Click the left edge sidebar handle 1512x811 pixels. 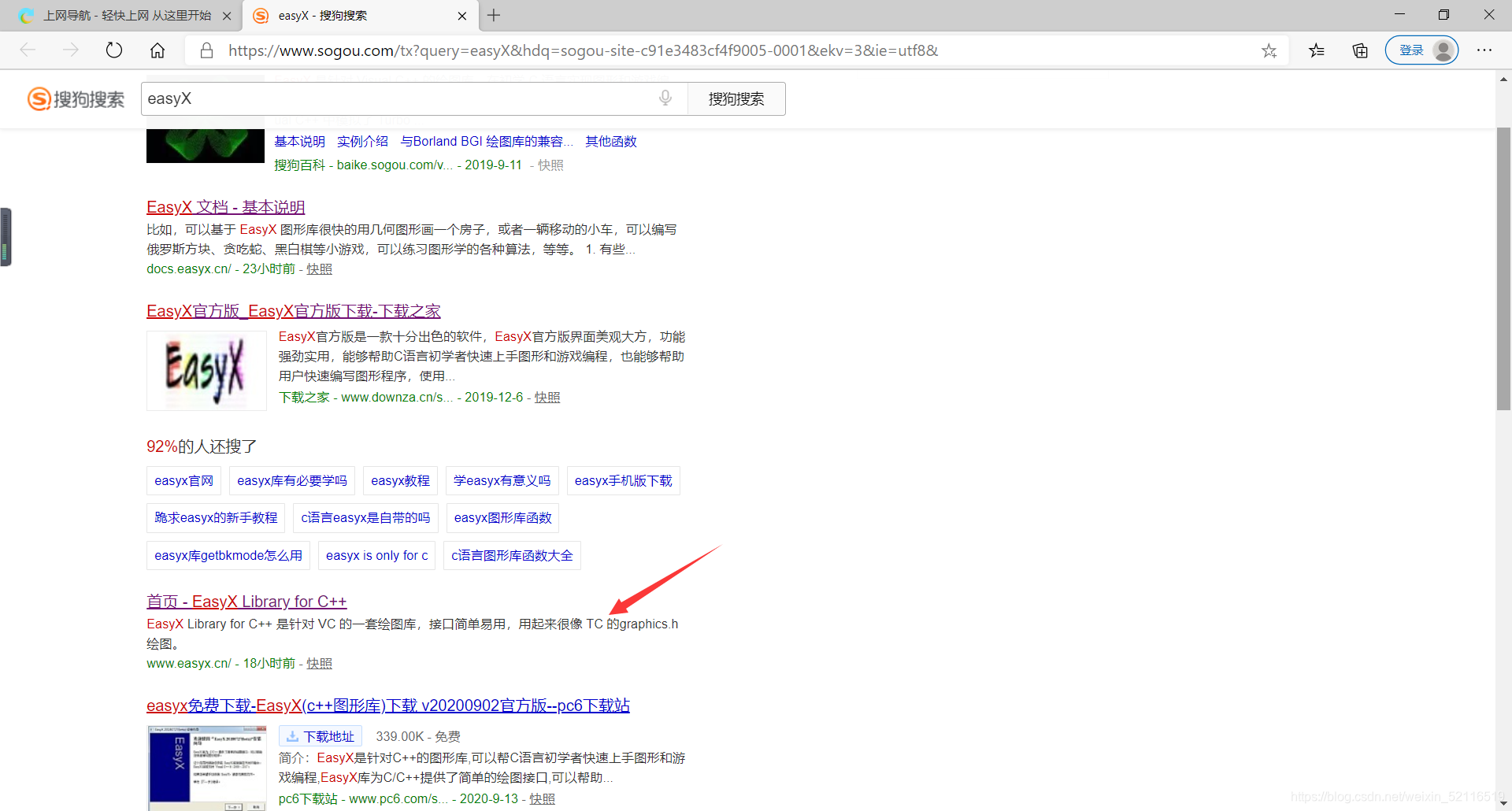6,237
